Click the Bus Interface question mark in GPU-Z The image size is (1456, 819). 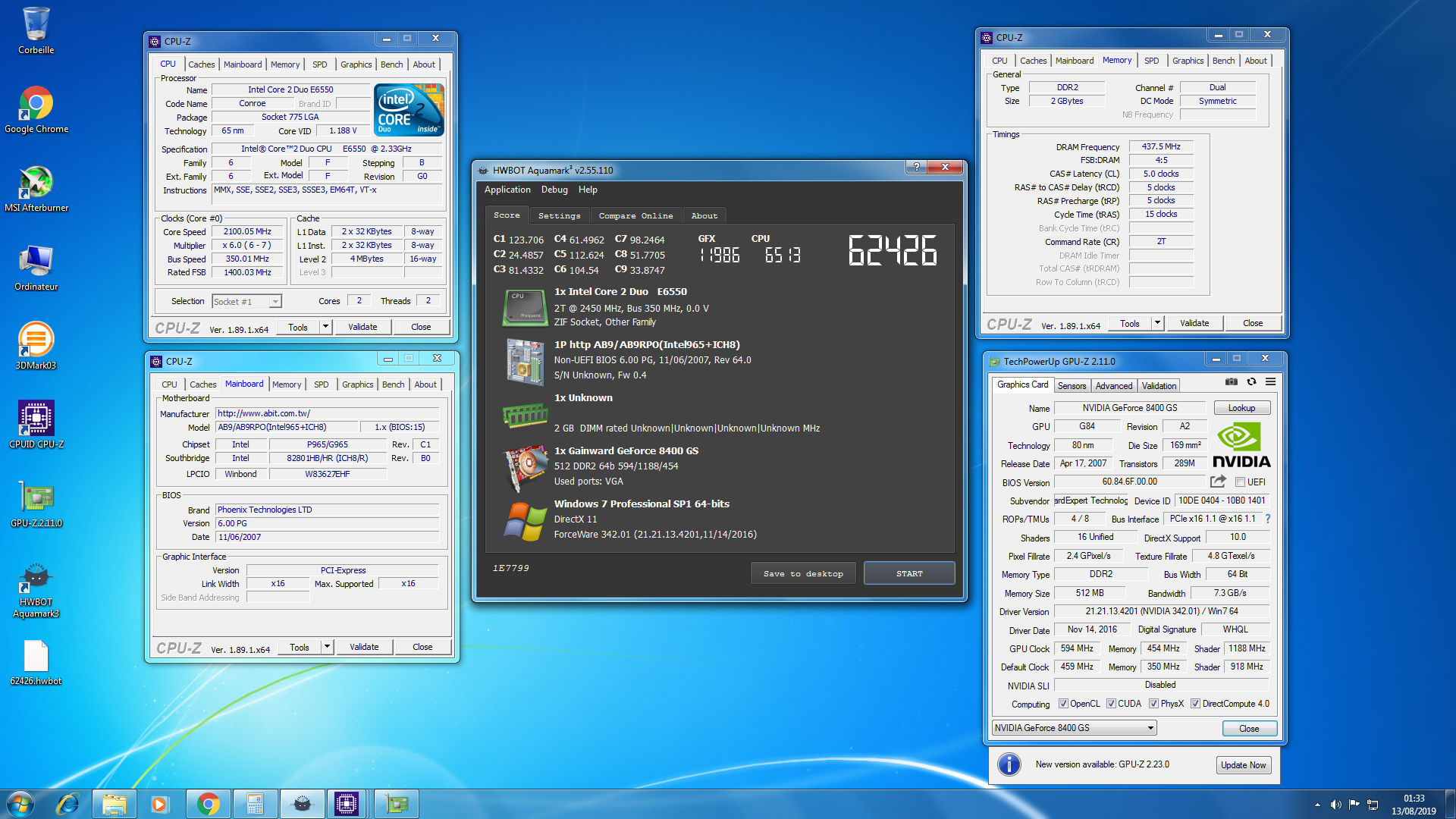1268,519
